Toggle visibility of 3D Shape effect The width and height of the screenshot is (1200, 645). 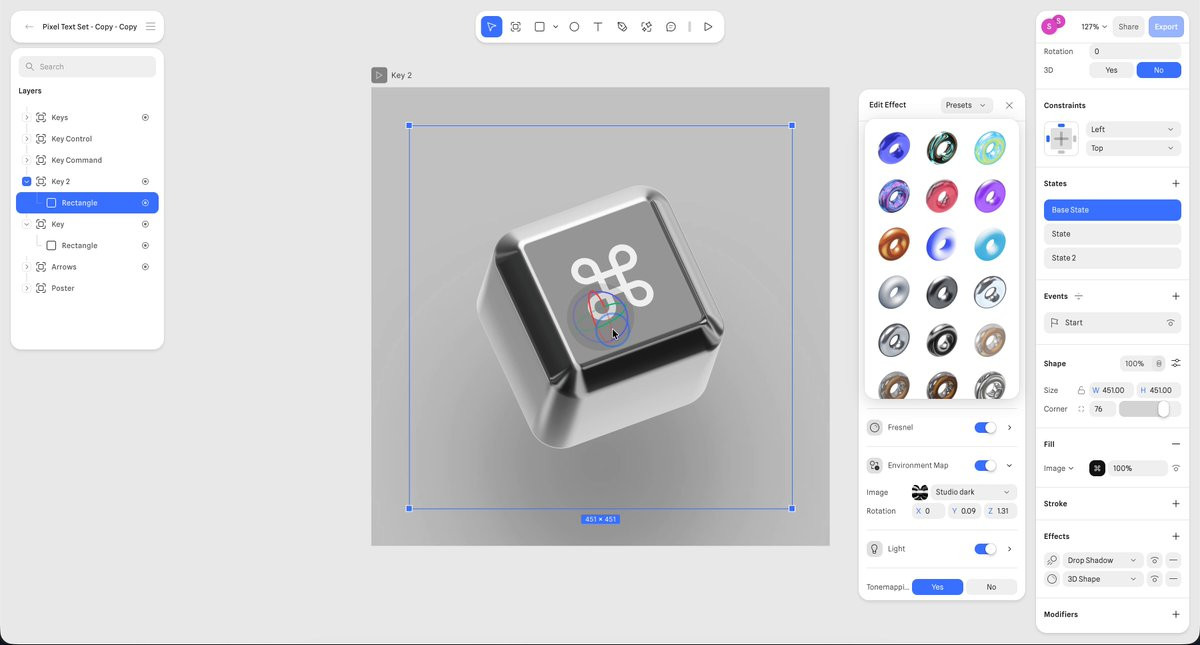click(1154, 579)
